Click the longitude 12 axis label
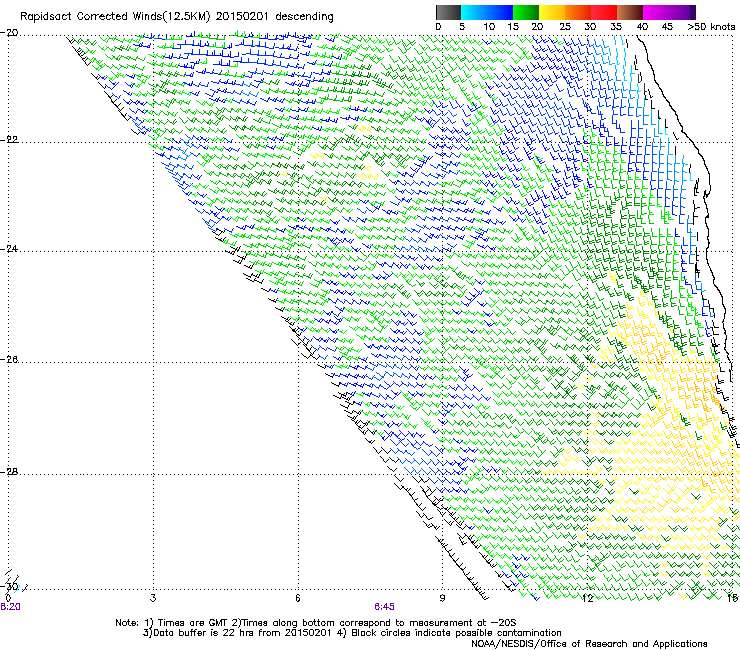 point(587,598)
